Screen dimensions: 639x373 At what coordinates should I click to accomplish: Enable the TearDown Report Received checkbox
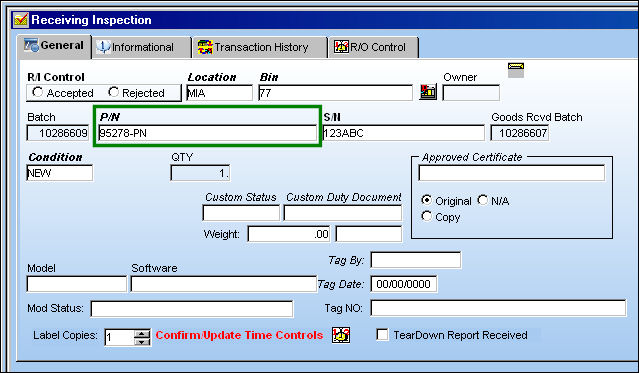(382, 335)
